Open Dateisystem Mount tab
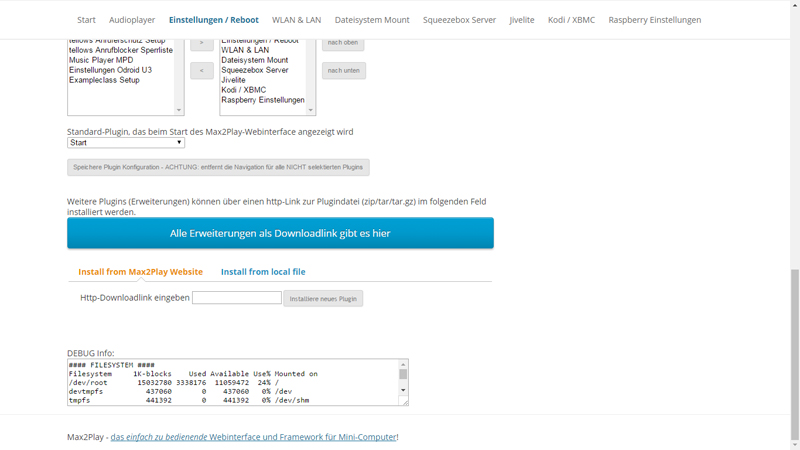The width and height of the screenshot is (800, 450). 372,20
